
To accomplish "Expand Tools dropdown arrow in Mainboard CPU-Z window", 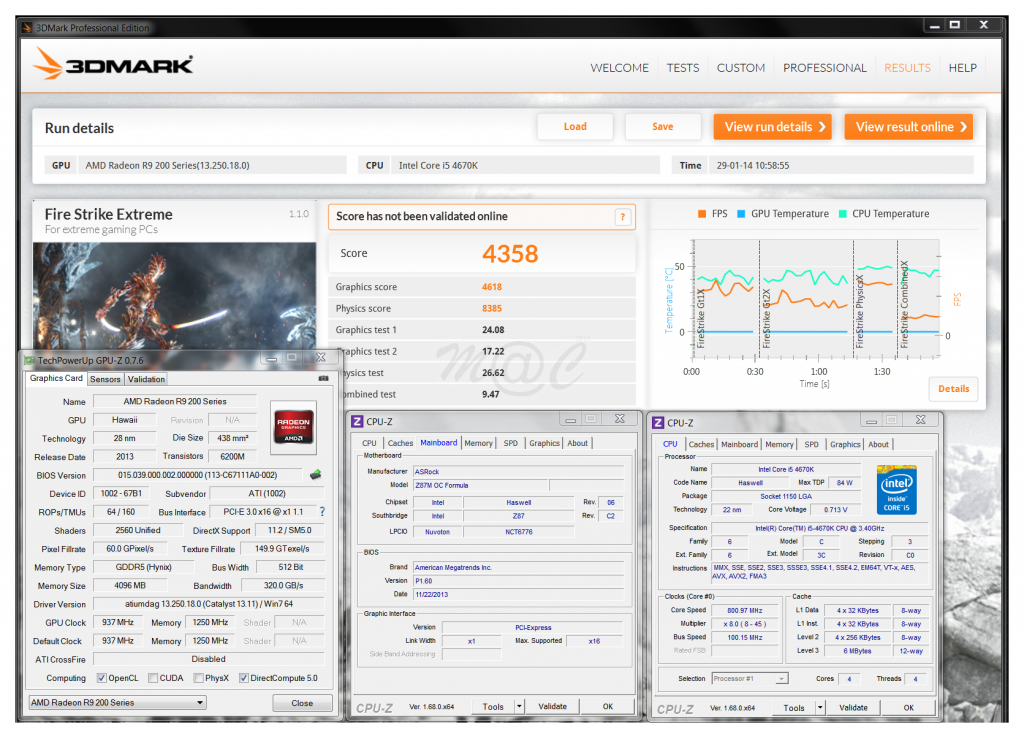I will 519,706.
